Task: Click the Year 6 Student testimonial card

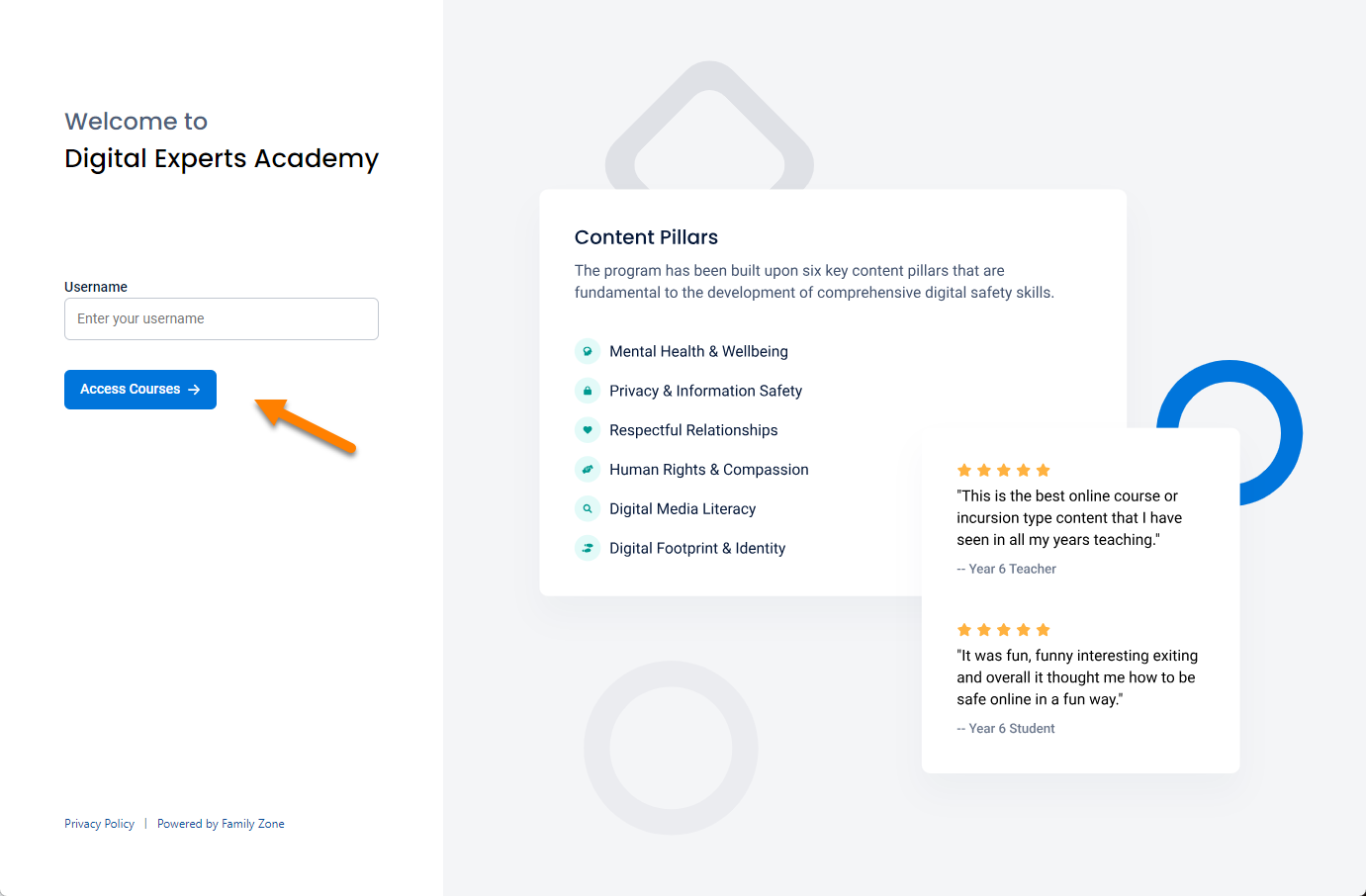Action: point(1076,676)
